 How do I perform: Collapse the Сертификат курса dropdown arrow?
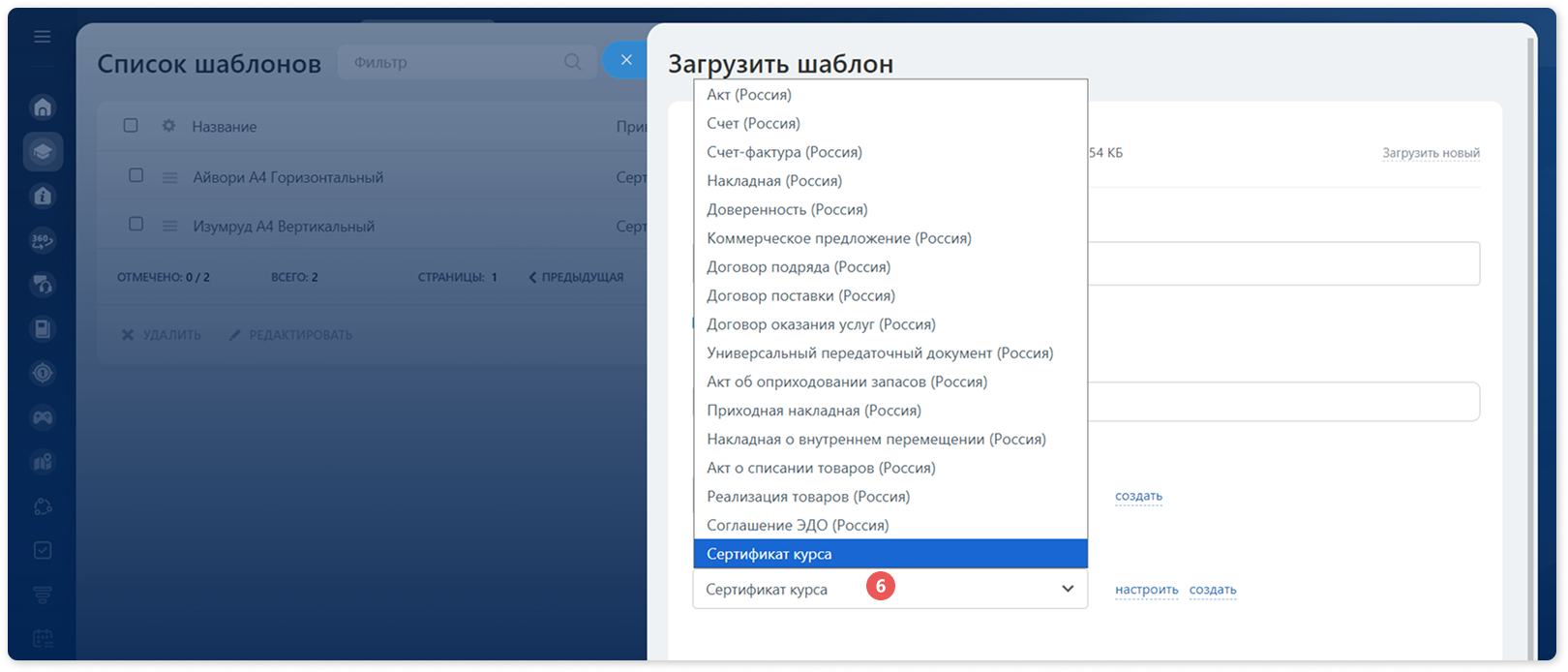[x=1068, y=589]
